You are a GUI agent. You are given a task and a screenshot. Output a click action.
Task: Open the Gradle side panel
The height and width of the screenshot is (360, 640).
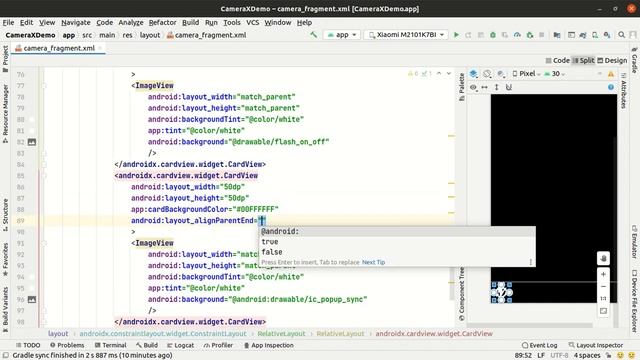(x=635, y=61)
